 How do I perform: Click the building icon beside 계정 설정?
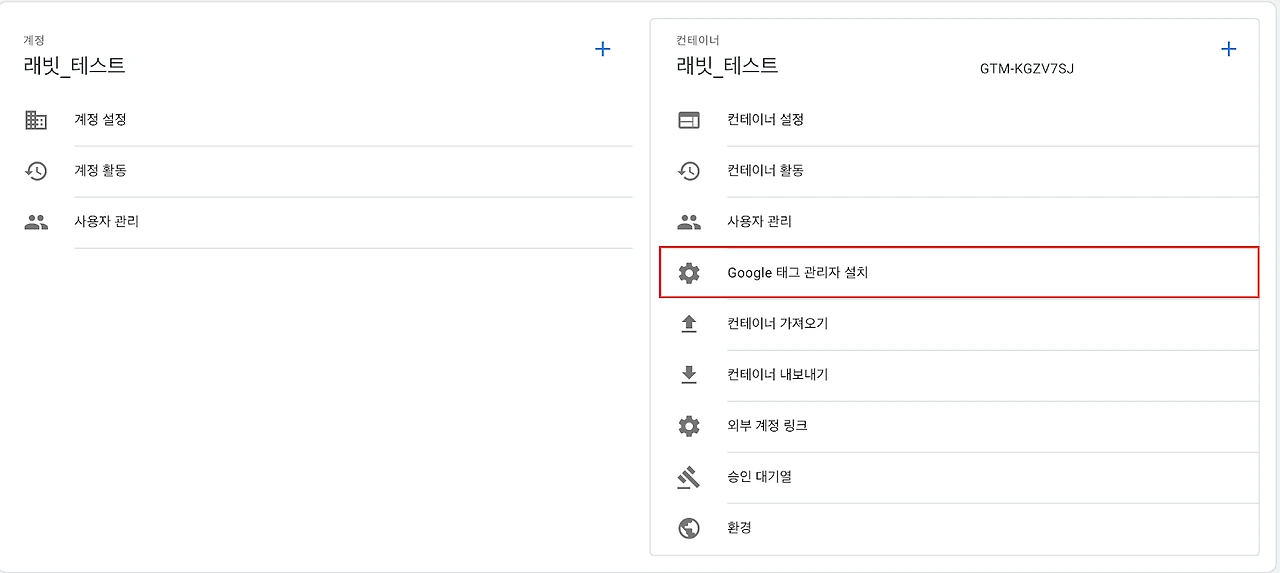click(36, 120)
